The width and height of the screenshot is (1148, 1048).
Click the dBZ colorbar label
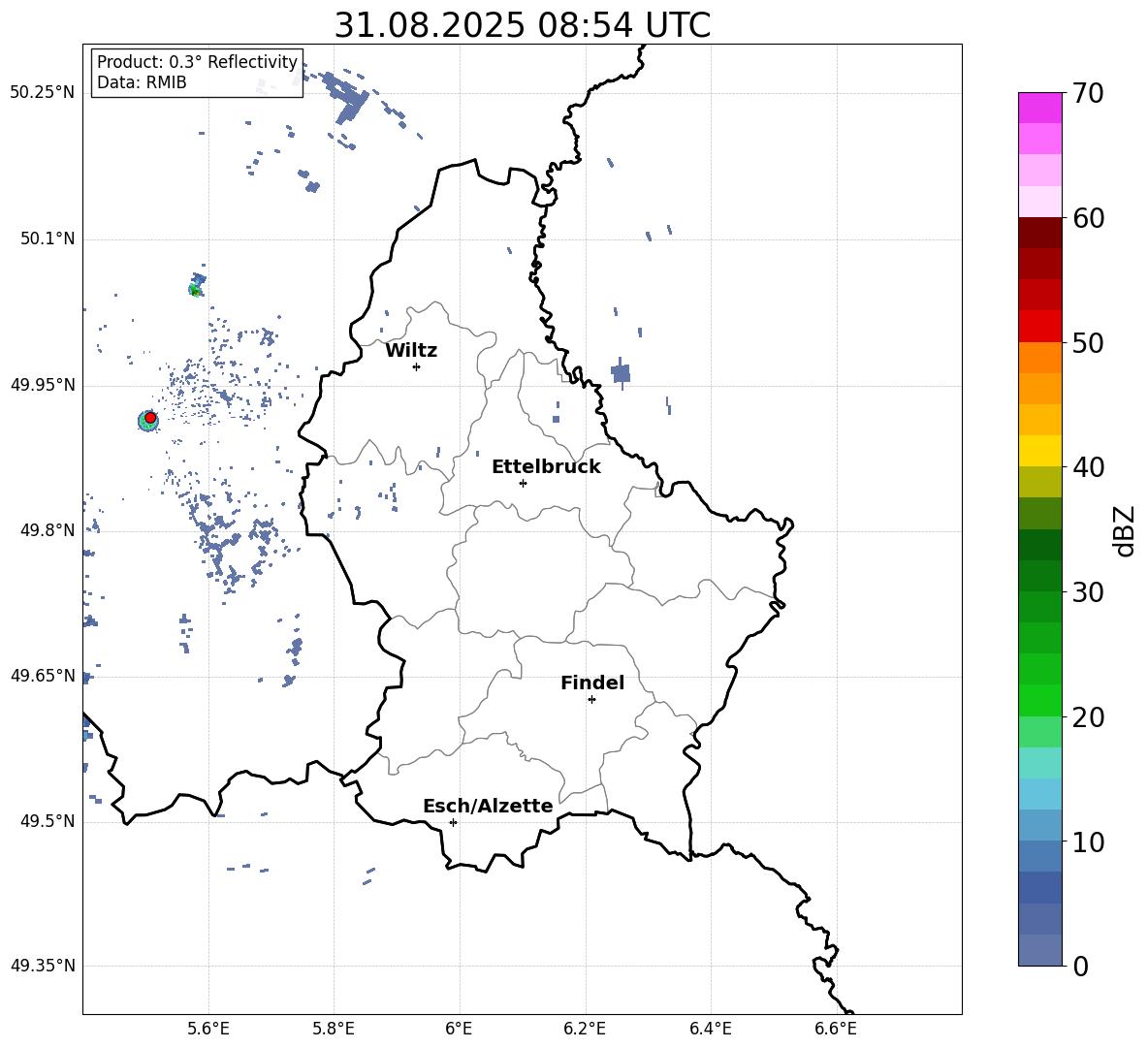pyautogui.click(x=1123, y=530)
